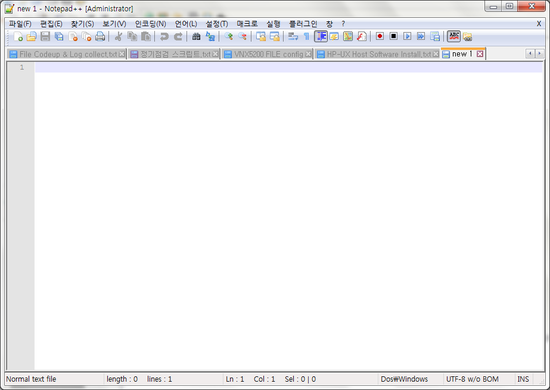550x390 pixels.
Task: Stop macro recording with black square icon
Action: (394, 36)
